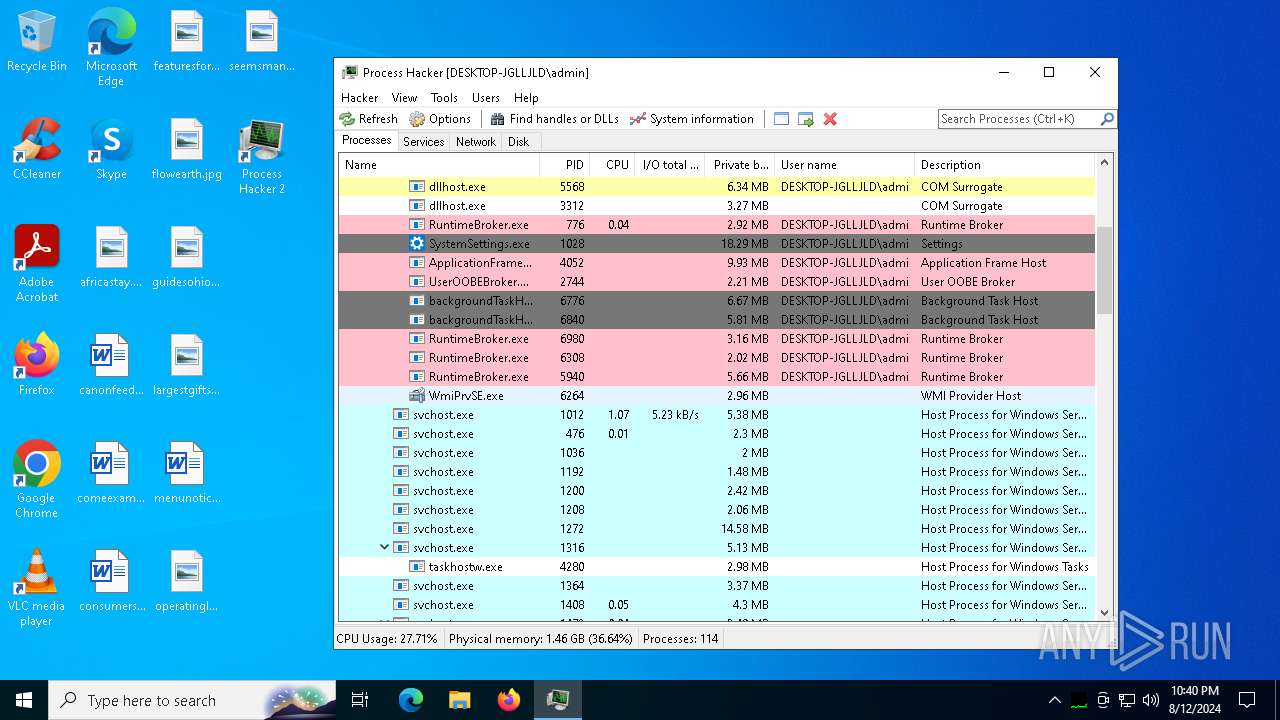The width and height of the screenshot is (1280, 720).
Task: Open Find handles or DLLs
Action: point(554,119)
